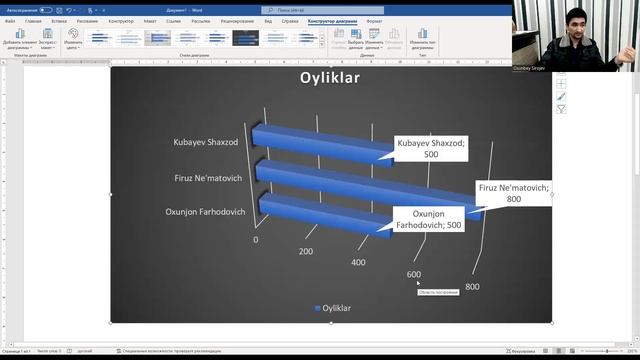Screen dimensions: 640x360
Task: Open the Файл tab
Action: click(x=10, y=21)
